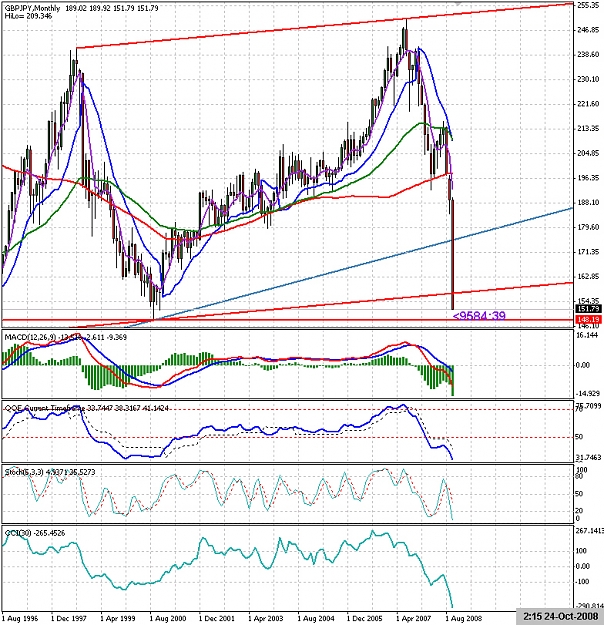Select the 0.00 value on CCI scale
The width and height of the screenshot is (604, 625).
point(583,566)
